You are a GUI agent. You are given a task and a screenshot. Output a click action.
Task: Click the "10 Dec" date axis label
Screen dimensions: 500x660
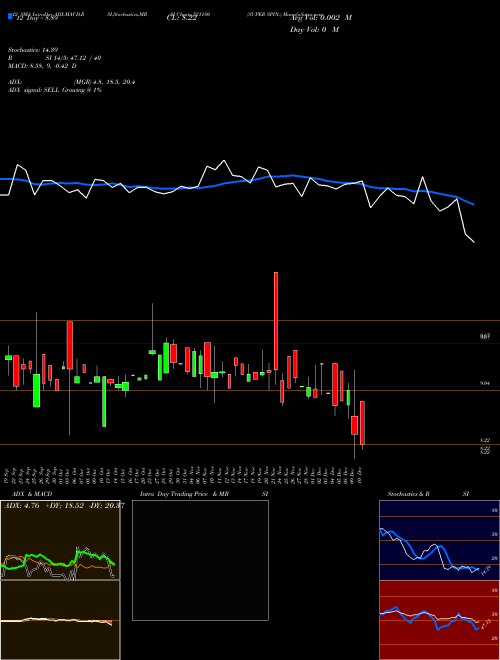[x=361, y=474]
